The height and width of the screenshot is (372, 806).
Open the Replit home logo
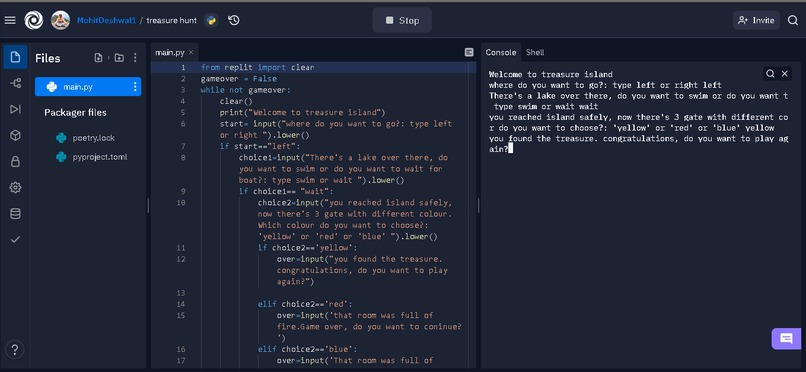[33, 21]
